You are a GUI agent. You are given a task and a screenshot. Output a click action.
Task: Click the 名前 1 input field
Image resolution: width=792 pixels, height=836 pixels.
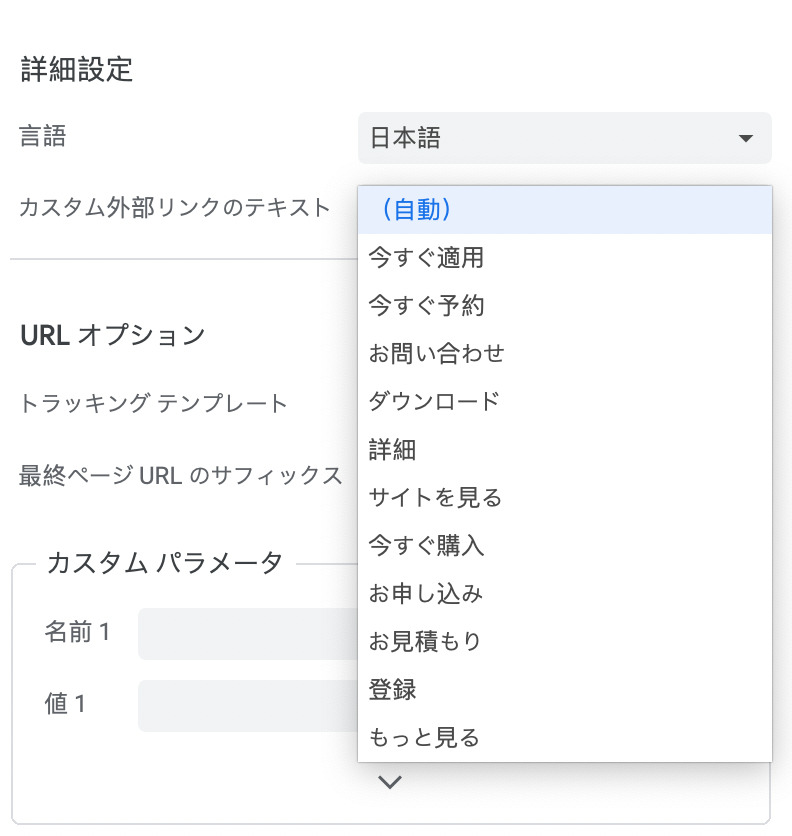click(x=246, y=633)
